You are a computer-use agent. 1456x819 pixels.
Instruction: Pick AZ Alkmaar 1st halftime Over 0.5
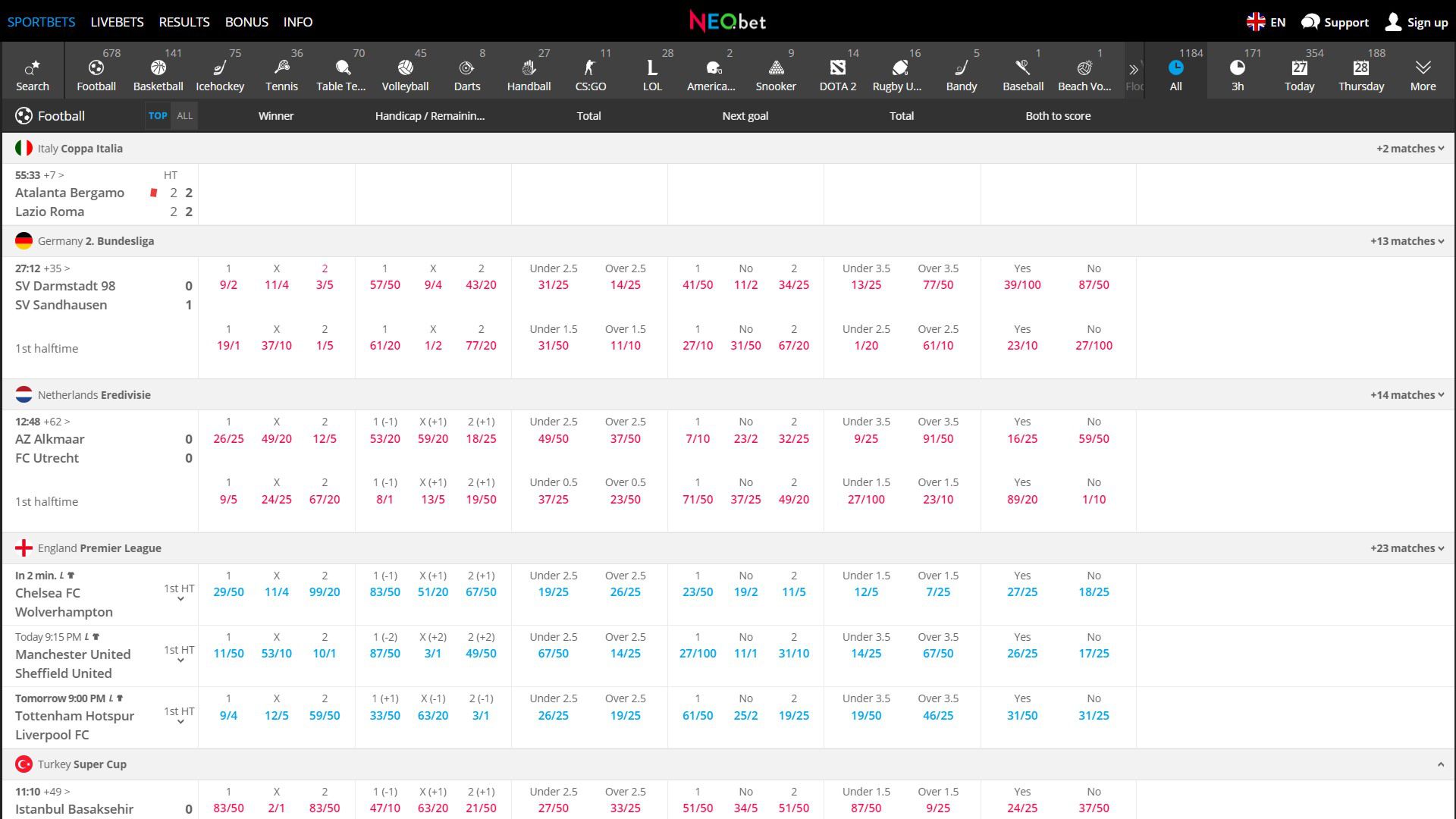point(625,500)
